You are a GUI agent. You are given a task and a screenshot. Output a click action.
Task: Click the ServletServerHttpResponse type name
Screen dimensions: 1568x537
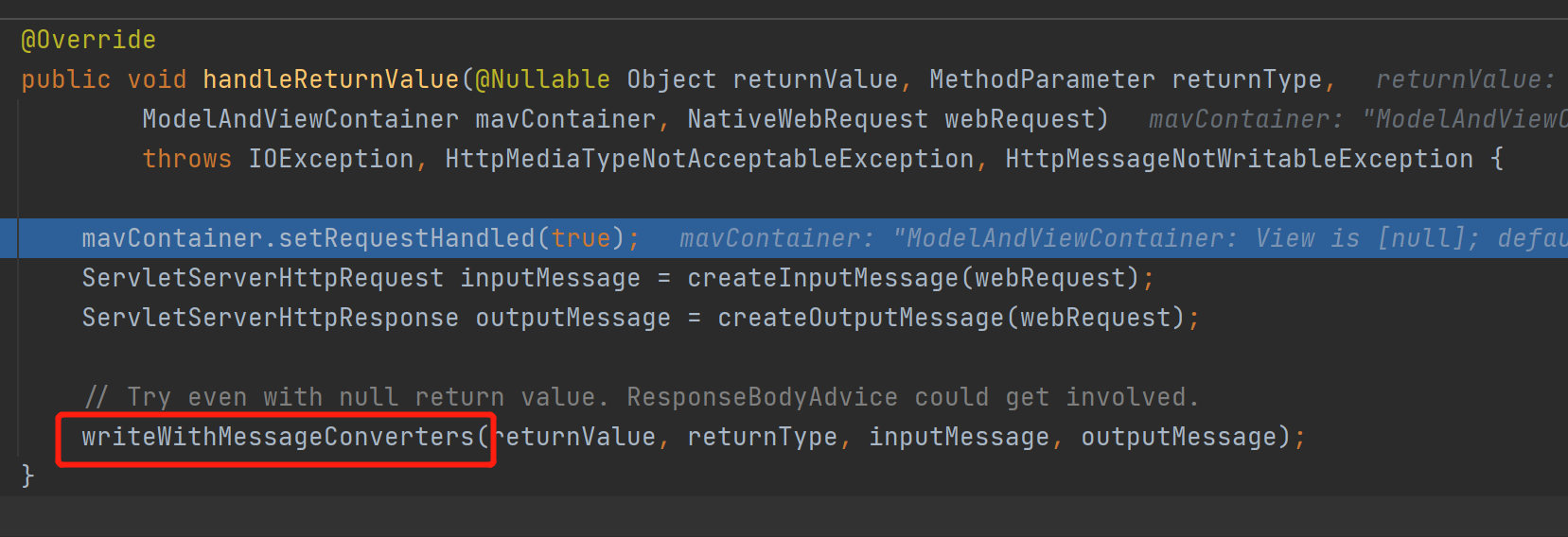pos(270,318)
